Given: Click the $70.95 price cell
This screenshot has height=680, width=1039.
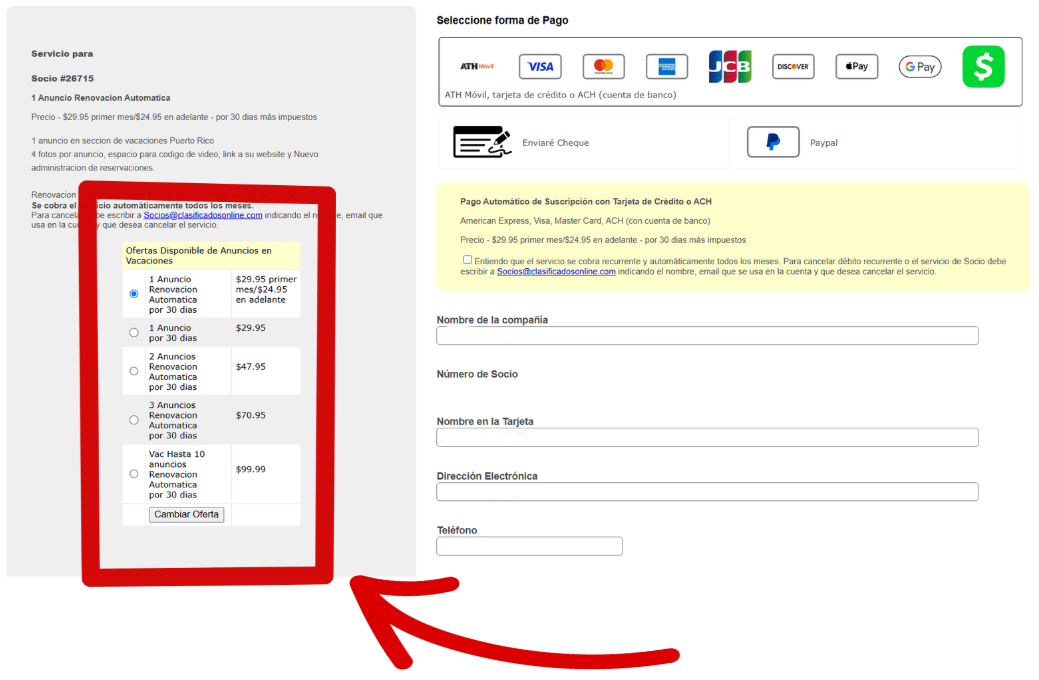Looking at the screenshot, I should 266,420.
